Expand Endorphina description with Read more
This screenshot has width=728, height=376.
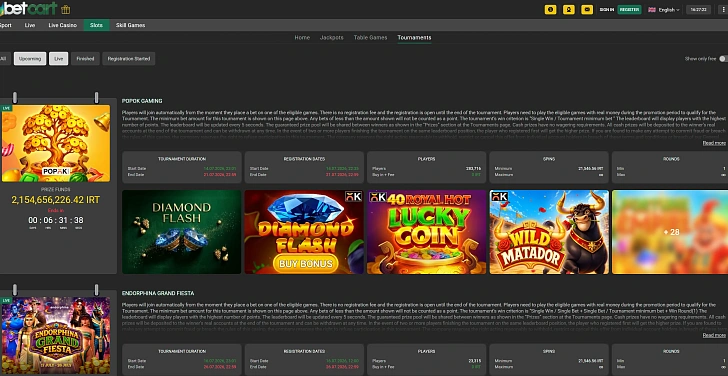point(714,335)
